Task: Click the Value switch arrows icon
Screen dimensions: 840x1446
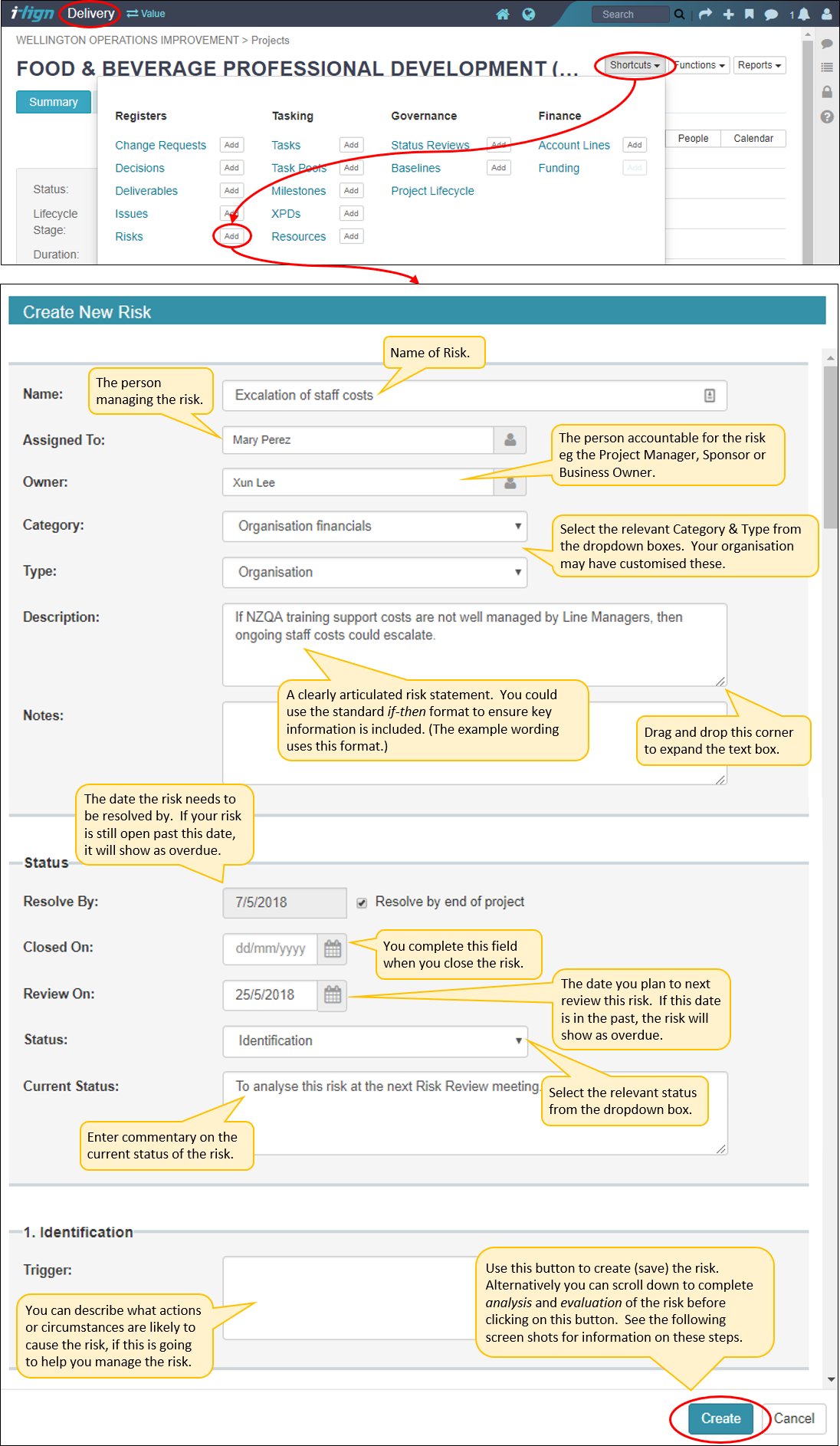Action: [132, 14]
